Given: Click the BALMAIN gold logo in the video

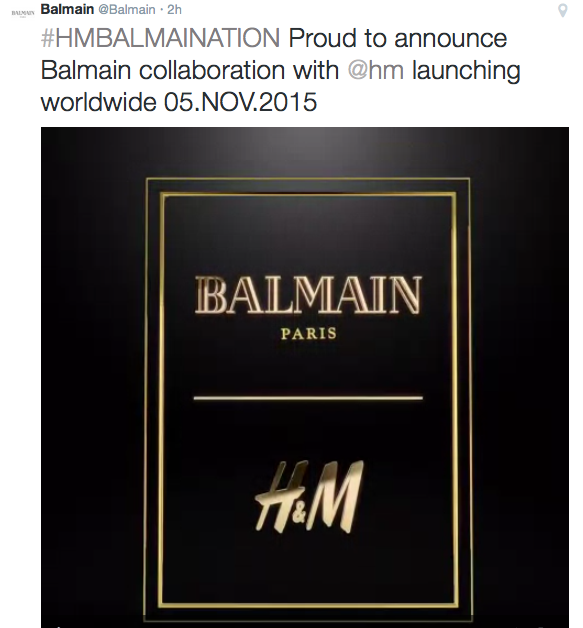Looking at the screenshot, I should point(308,294).
